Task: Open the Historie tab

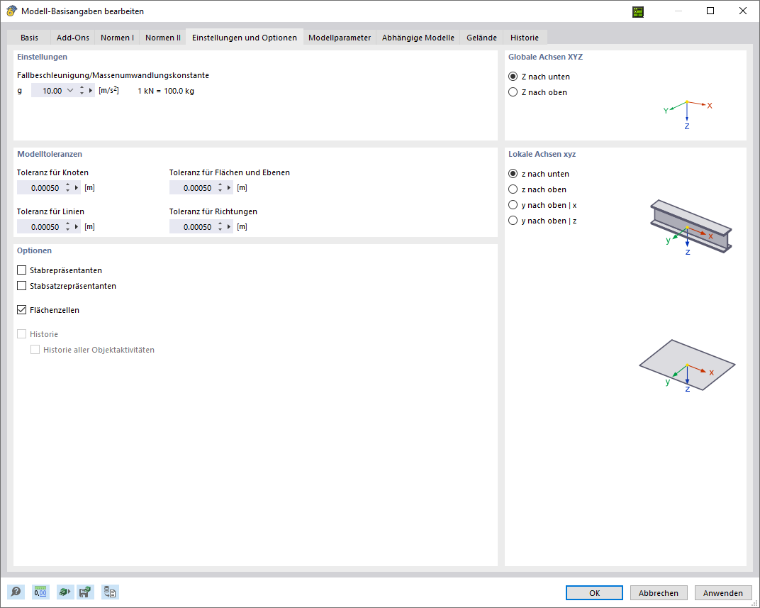Action: 524,37
